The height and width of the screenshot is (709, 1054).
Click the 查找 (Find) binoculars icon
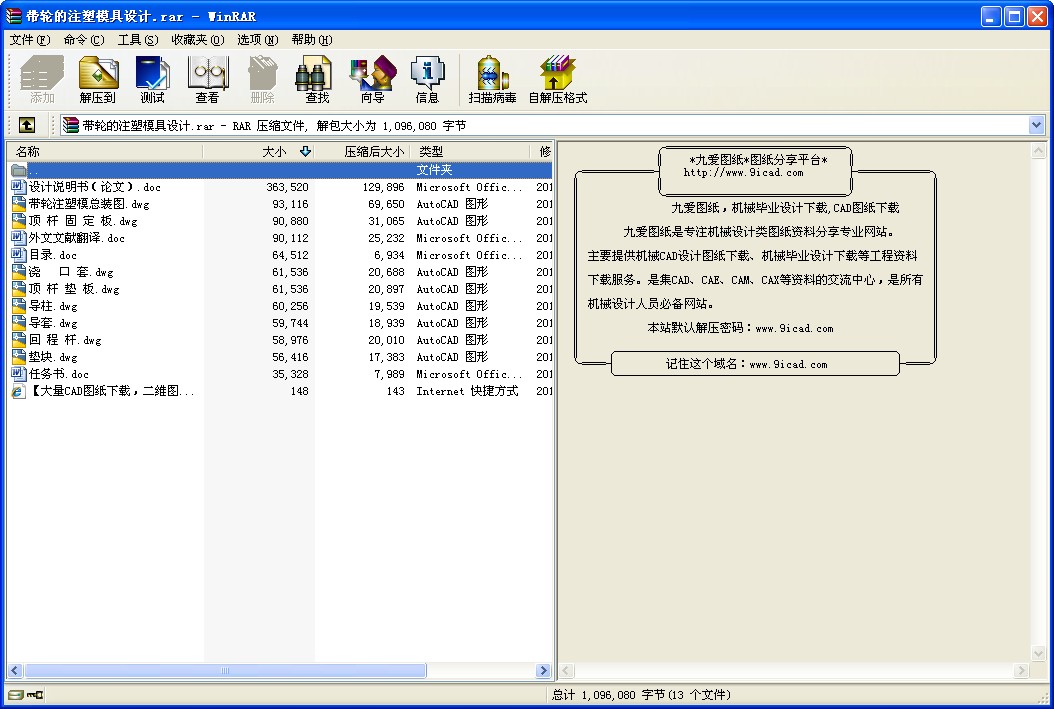click(317, 80)
